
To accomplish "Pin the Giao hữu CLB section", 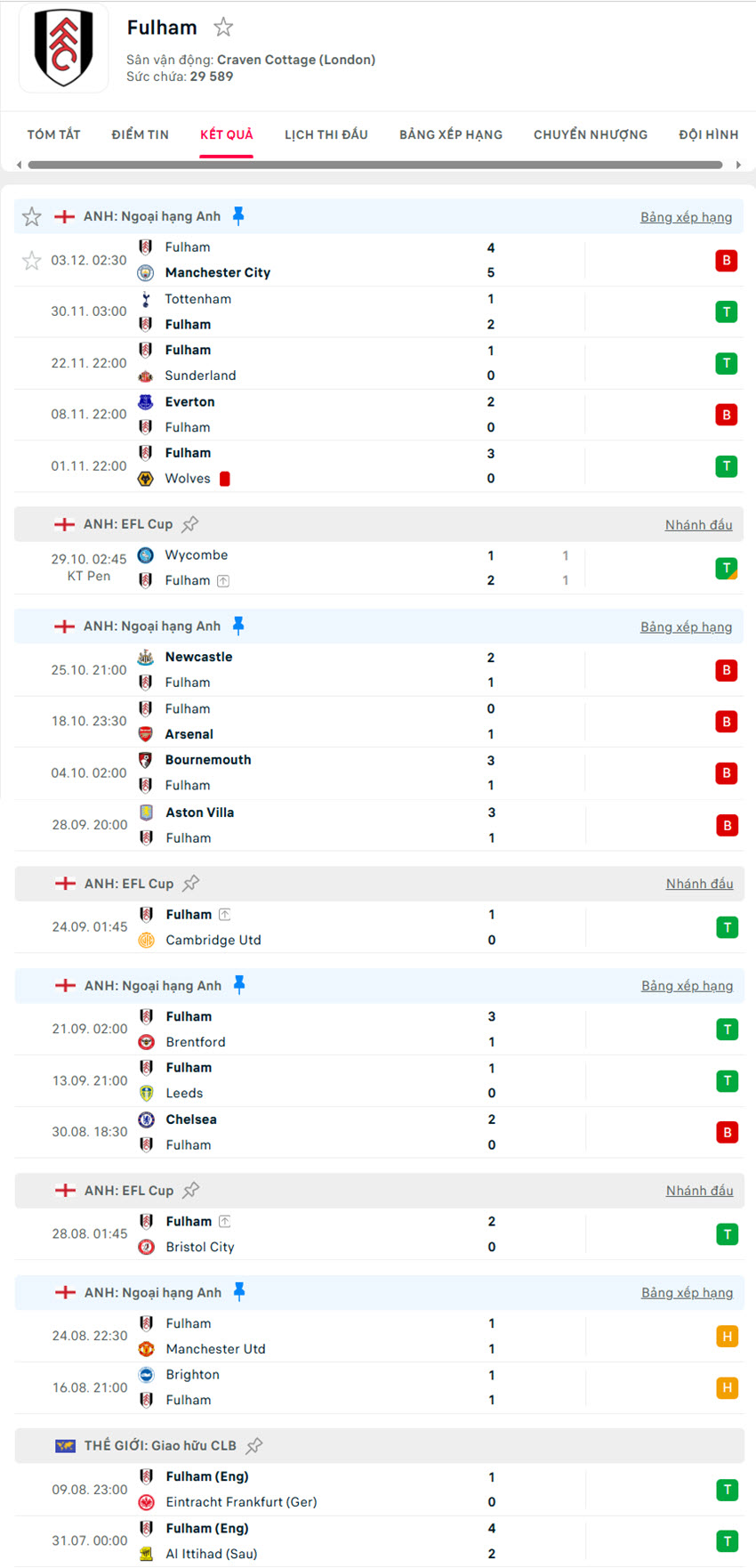I will click(254, 1445).
